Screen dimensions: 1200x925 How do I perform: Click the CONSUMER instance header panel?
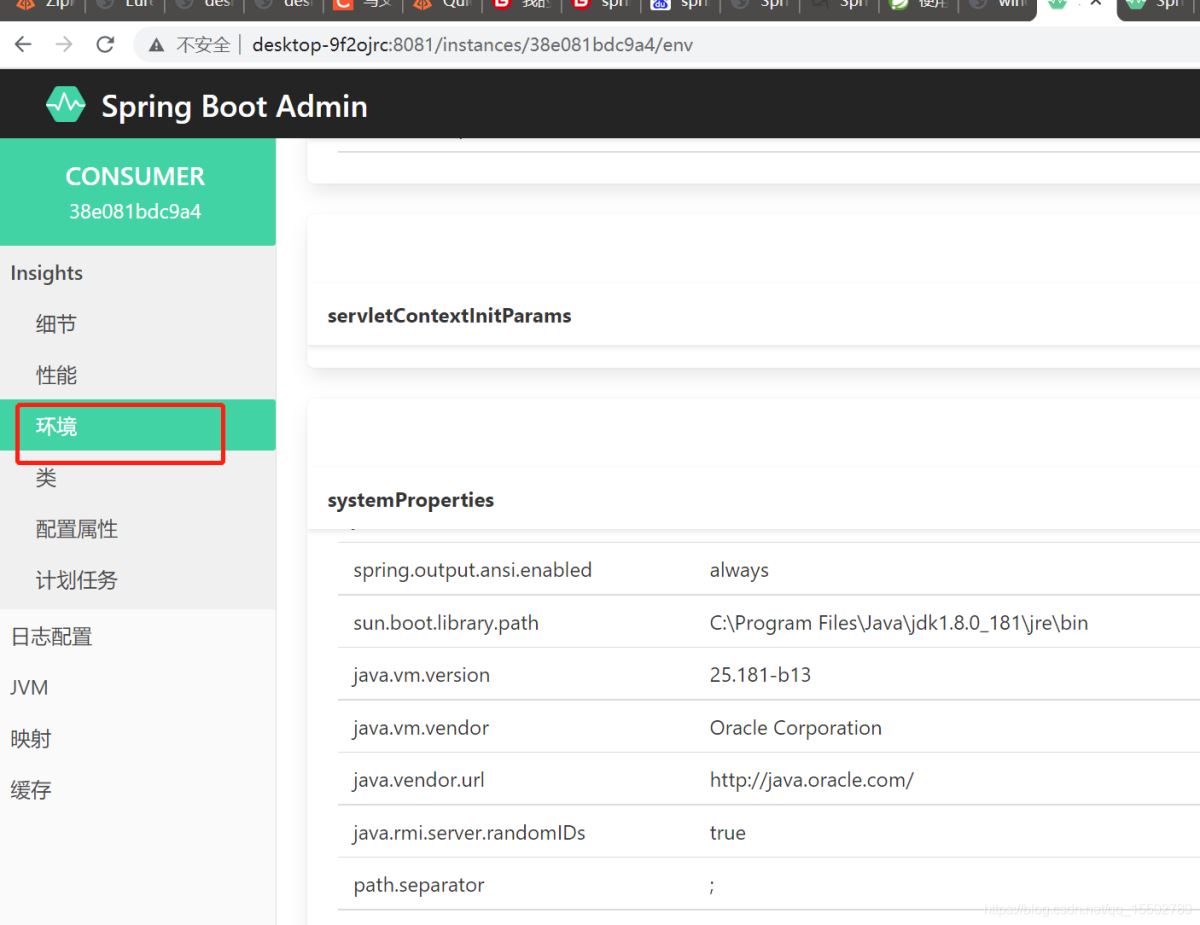point(135,191)
